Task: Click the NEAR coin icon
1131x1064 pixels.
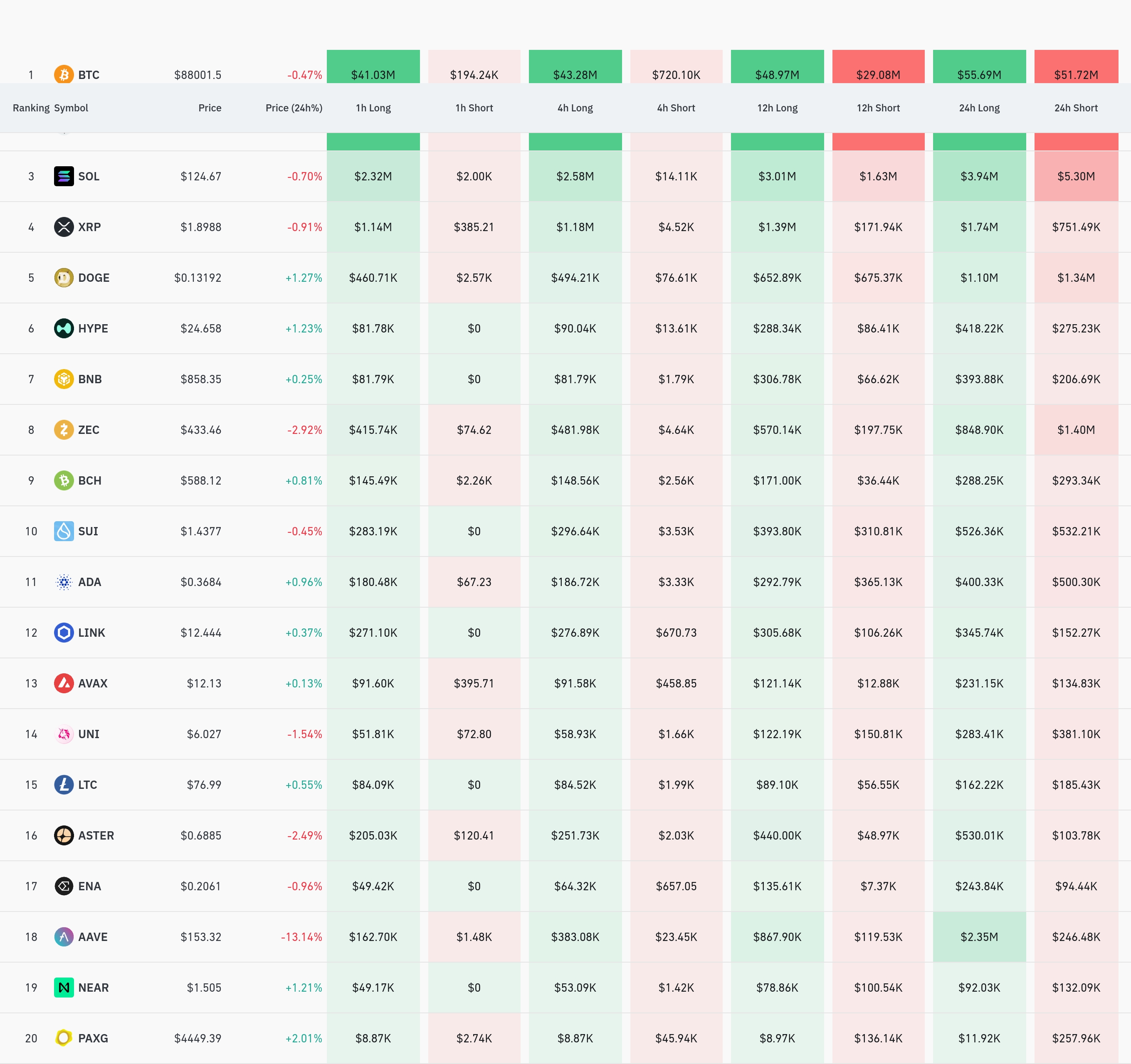Action: (x=64, y=987)
